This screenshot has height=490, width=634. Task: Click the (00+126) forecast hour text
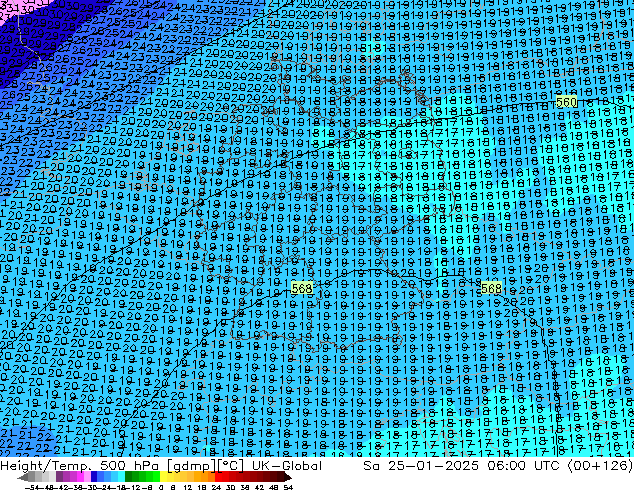[600, 466]
